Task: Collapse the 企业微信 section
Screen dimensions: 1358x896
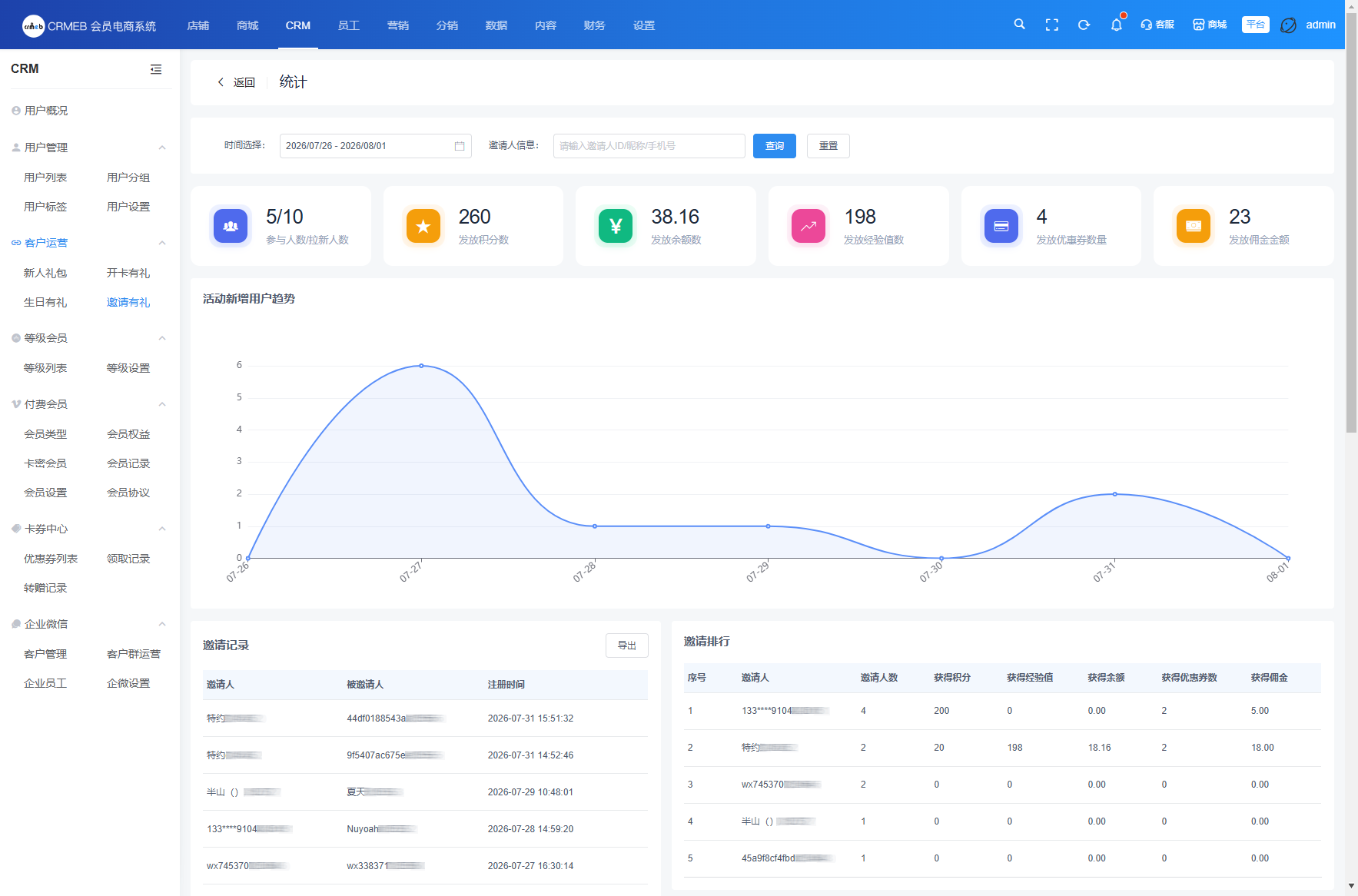Action: click(162, 624)
